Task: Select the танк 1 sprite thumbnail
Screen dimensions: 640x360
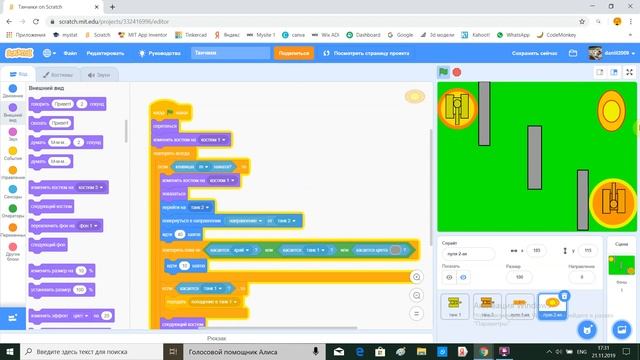Action: [455, 306]
